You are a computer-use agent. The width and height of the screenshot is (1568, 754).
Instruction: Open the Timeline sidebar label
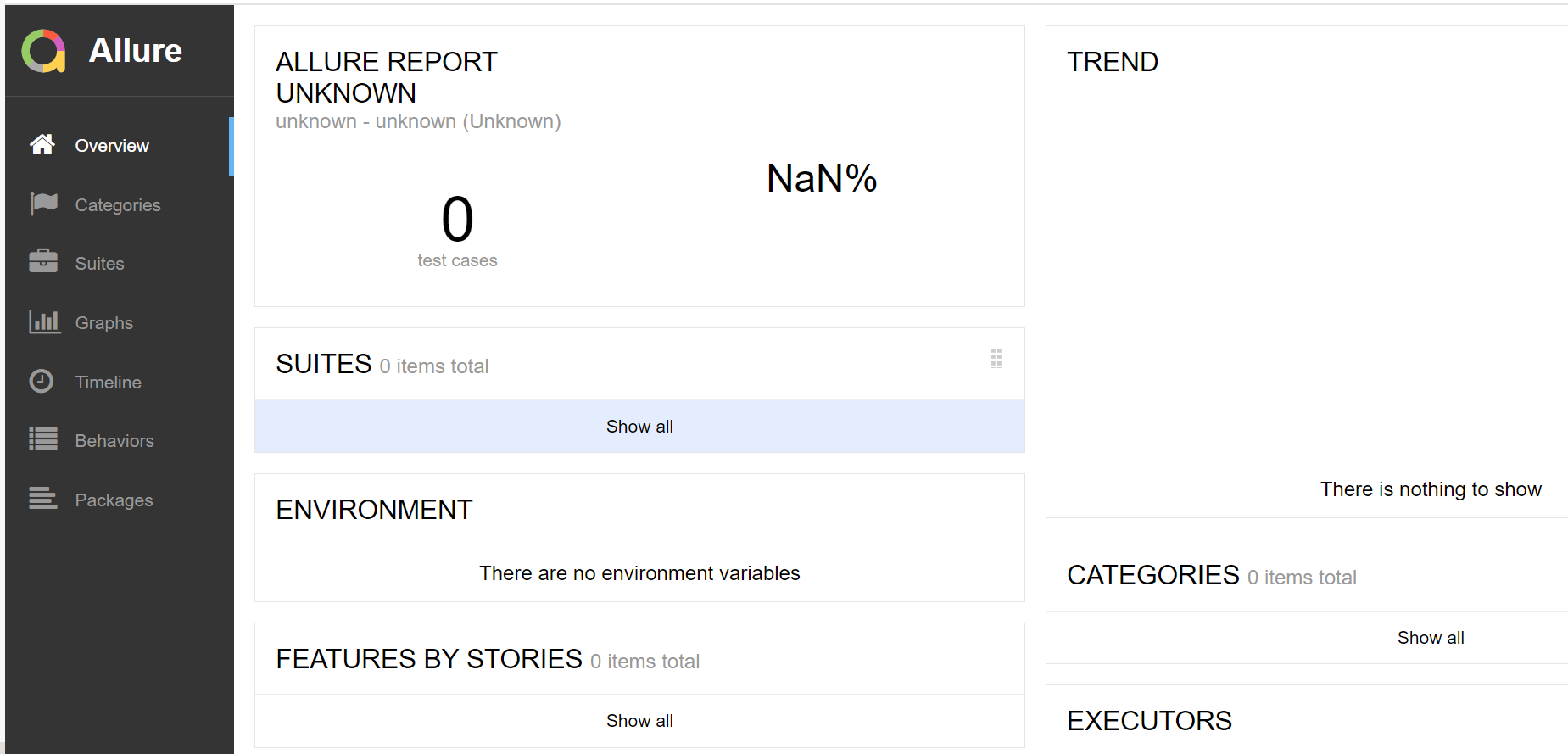[109, 383]
